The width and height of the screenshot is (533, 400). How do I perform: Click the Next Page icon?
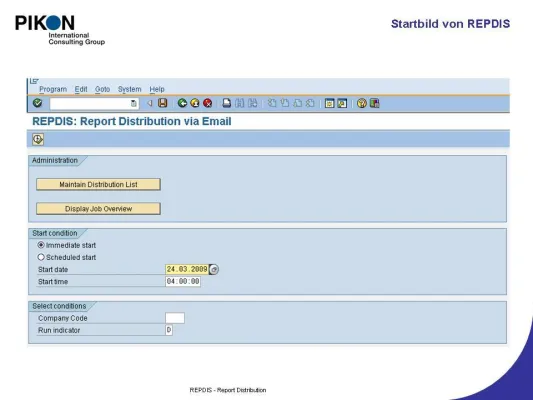(x=297, y=103)
